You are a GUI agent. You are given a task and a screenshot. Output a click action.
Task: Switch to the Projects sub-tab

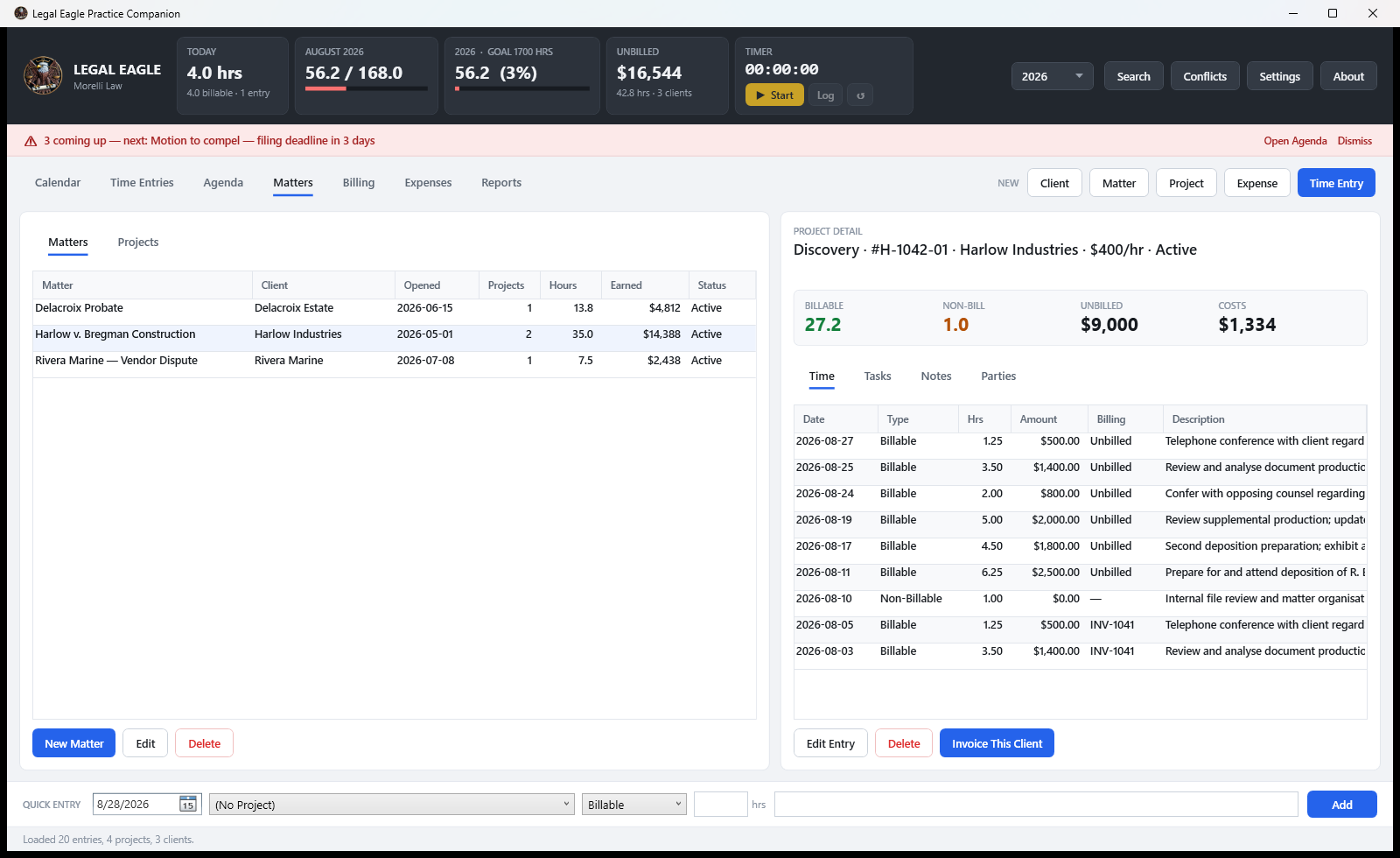tap(138, 243)
